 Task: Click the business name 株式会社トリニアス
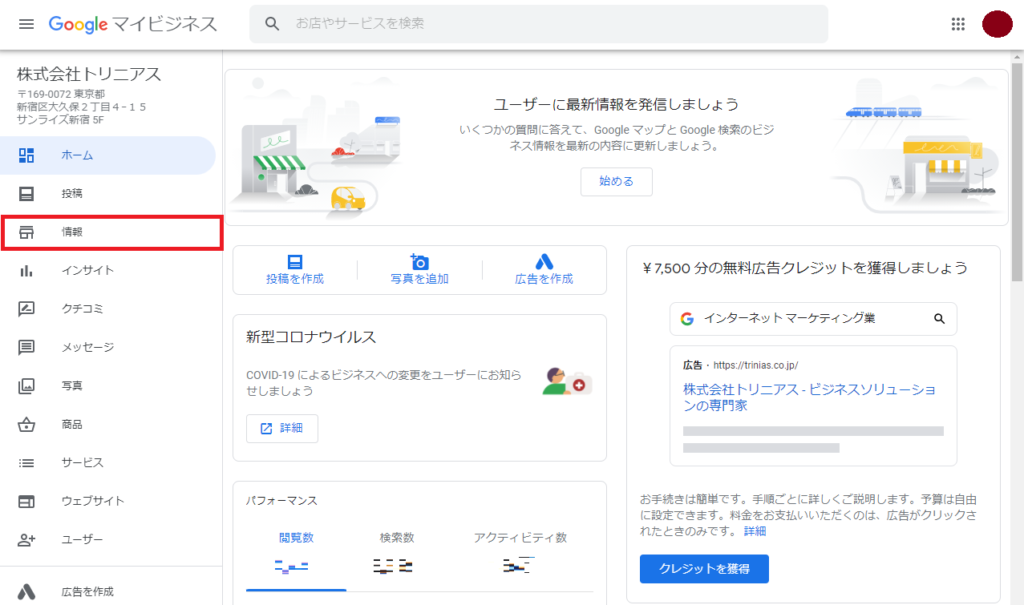point(89,74)
